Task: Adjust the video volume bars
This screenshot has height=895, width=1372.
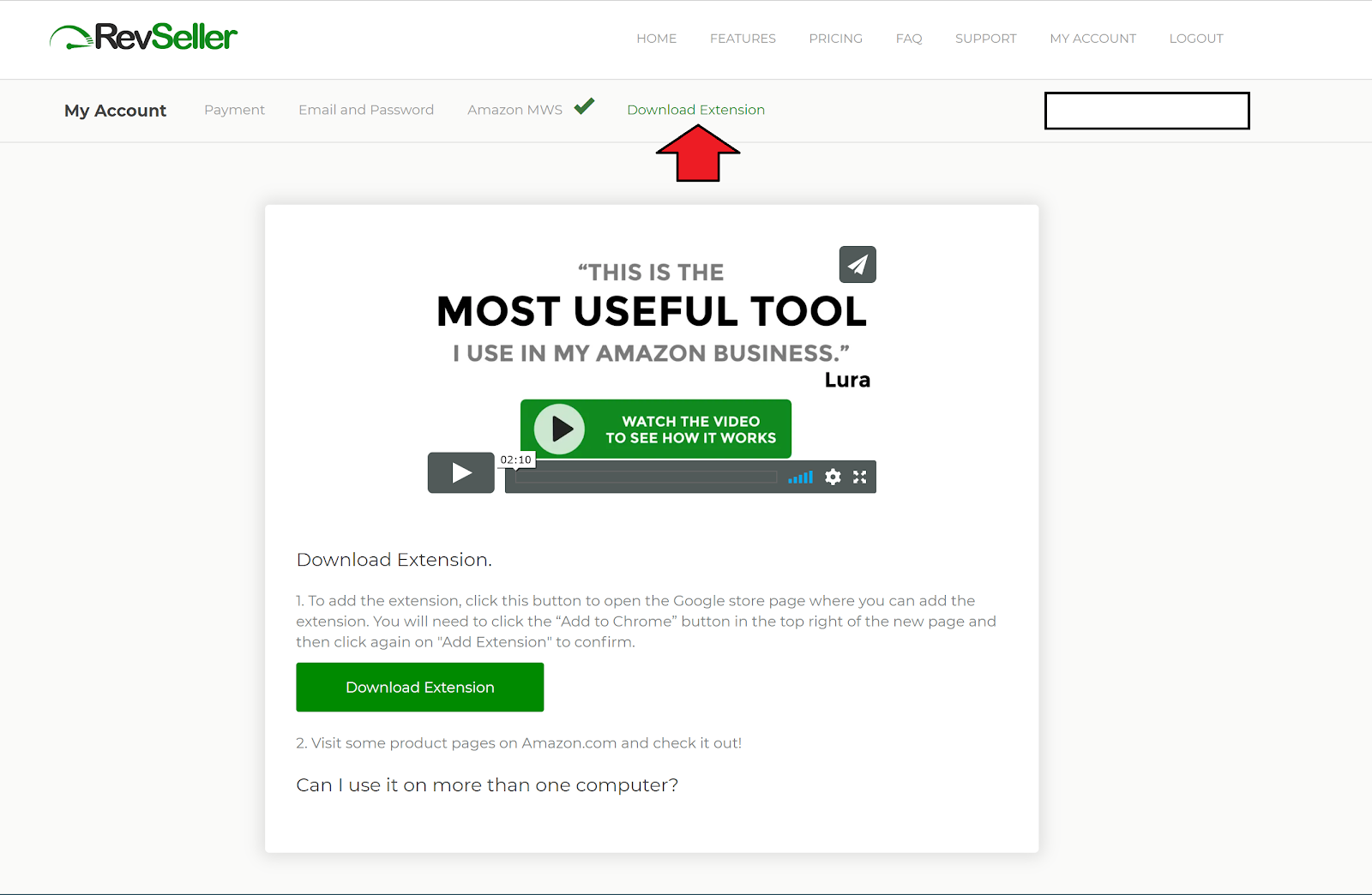Action: 800,478
